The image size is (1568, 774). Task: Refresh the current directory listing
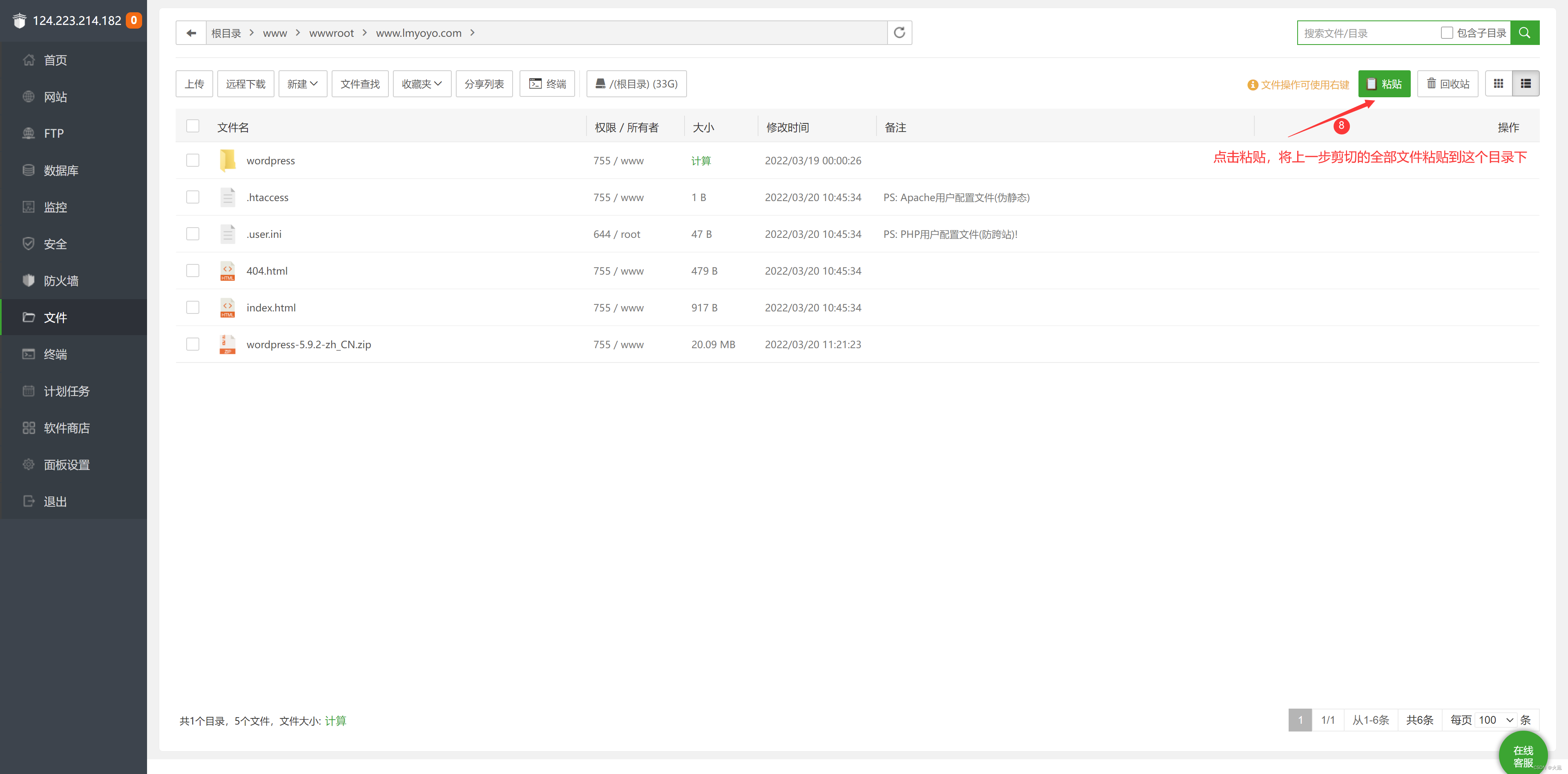click(x=899, y=33)
